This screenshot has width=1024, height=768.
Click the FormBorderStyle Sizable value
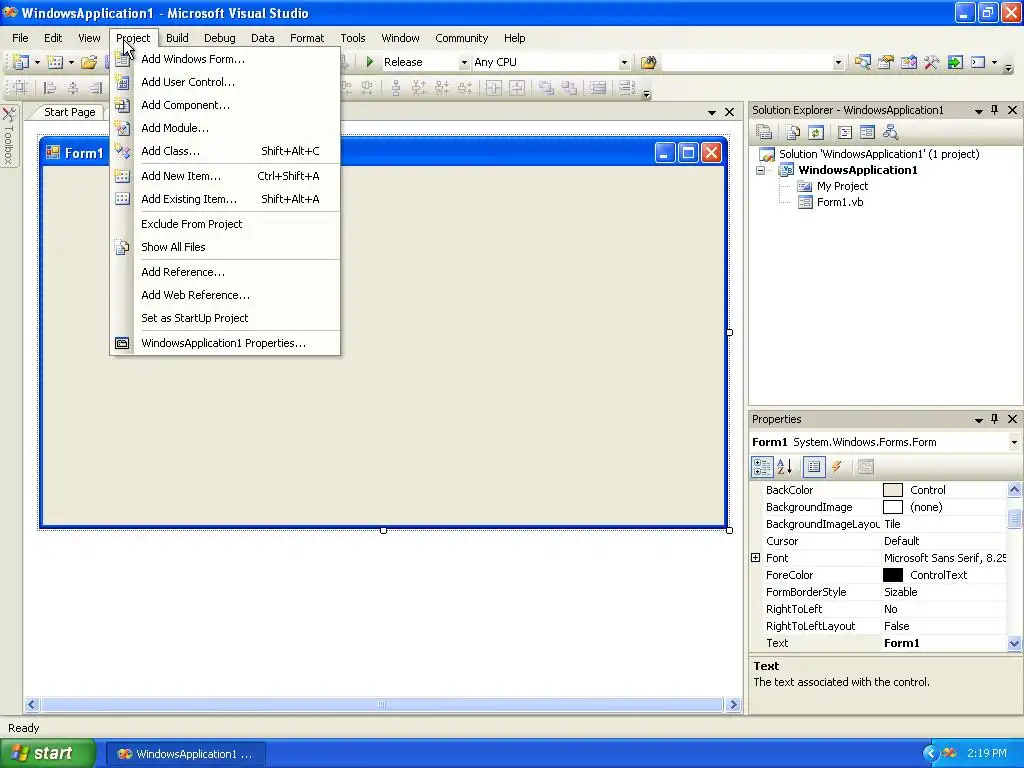coord(944,592)
